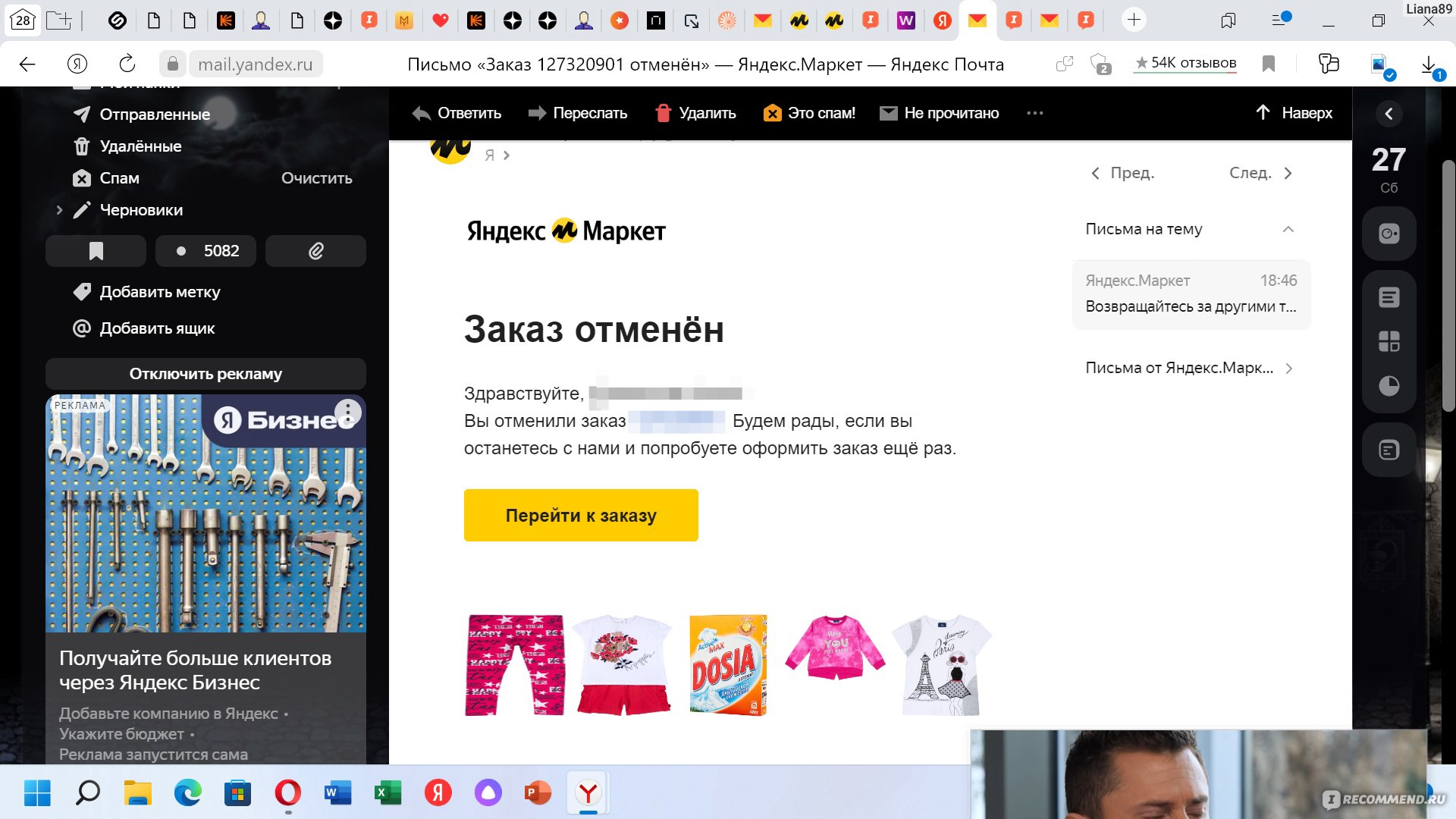Click the Windows Start button

click(37, 793)
